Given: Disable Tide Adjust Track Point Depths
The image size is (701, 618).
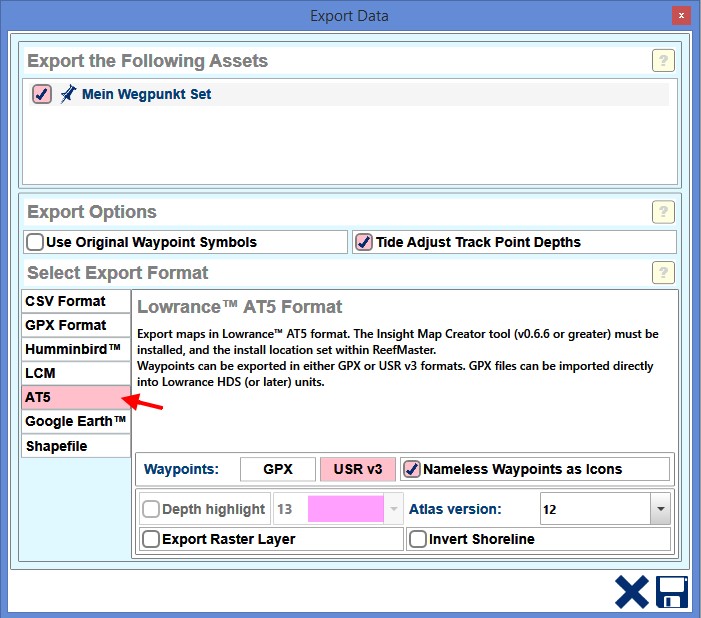Looking at the screenshot, I should 364,242.
